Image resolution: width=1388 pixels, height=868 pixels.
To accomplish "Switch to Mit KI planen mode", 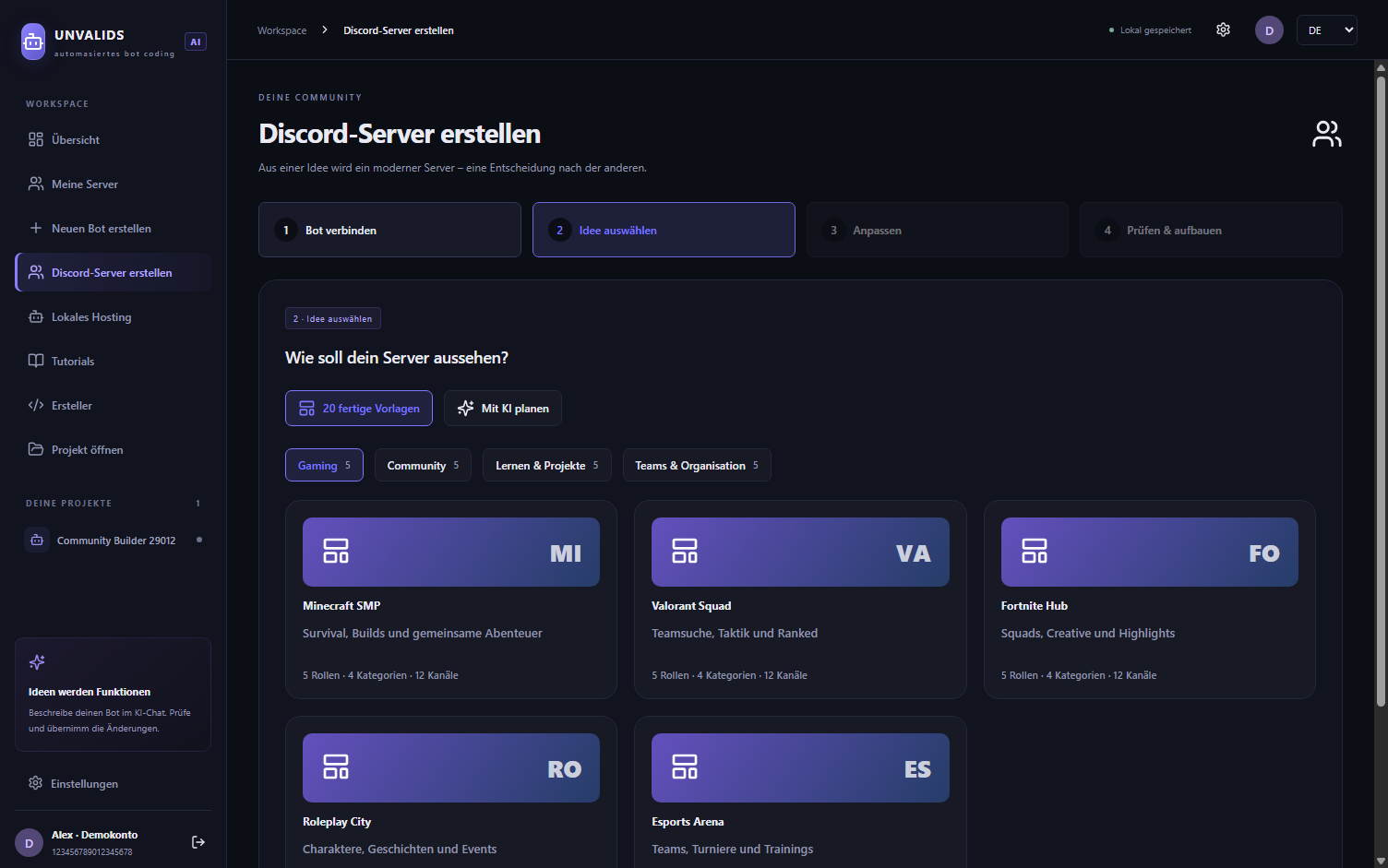I will click(503, 408).
